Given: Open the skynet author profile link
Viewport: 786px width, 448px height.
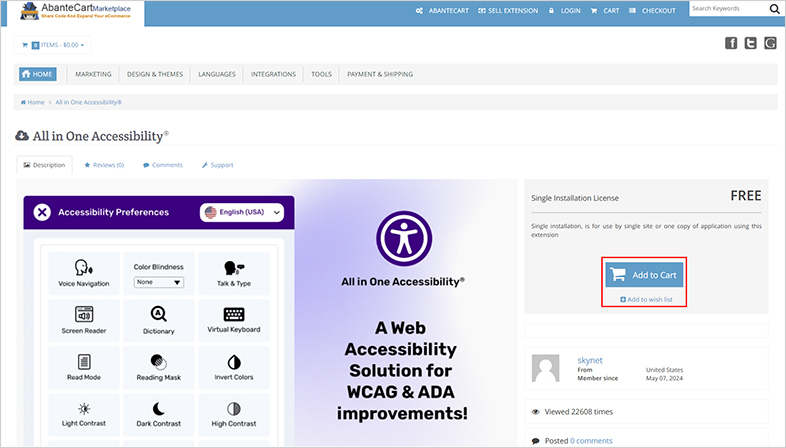Looking at the screenshot, I should click(590, 360).
